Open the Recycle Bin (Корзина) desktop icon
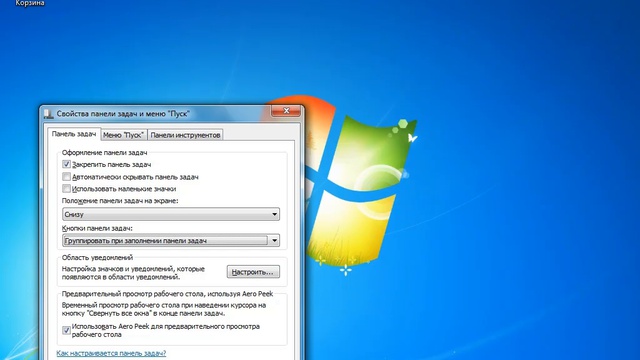The height and width of the screenshot is (360, 640). click(x=29, y=3)
